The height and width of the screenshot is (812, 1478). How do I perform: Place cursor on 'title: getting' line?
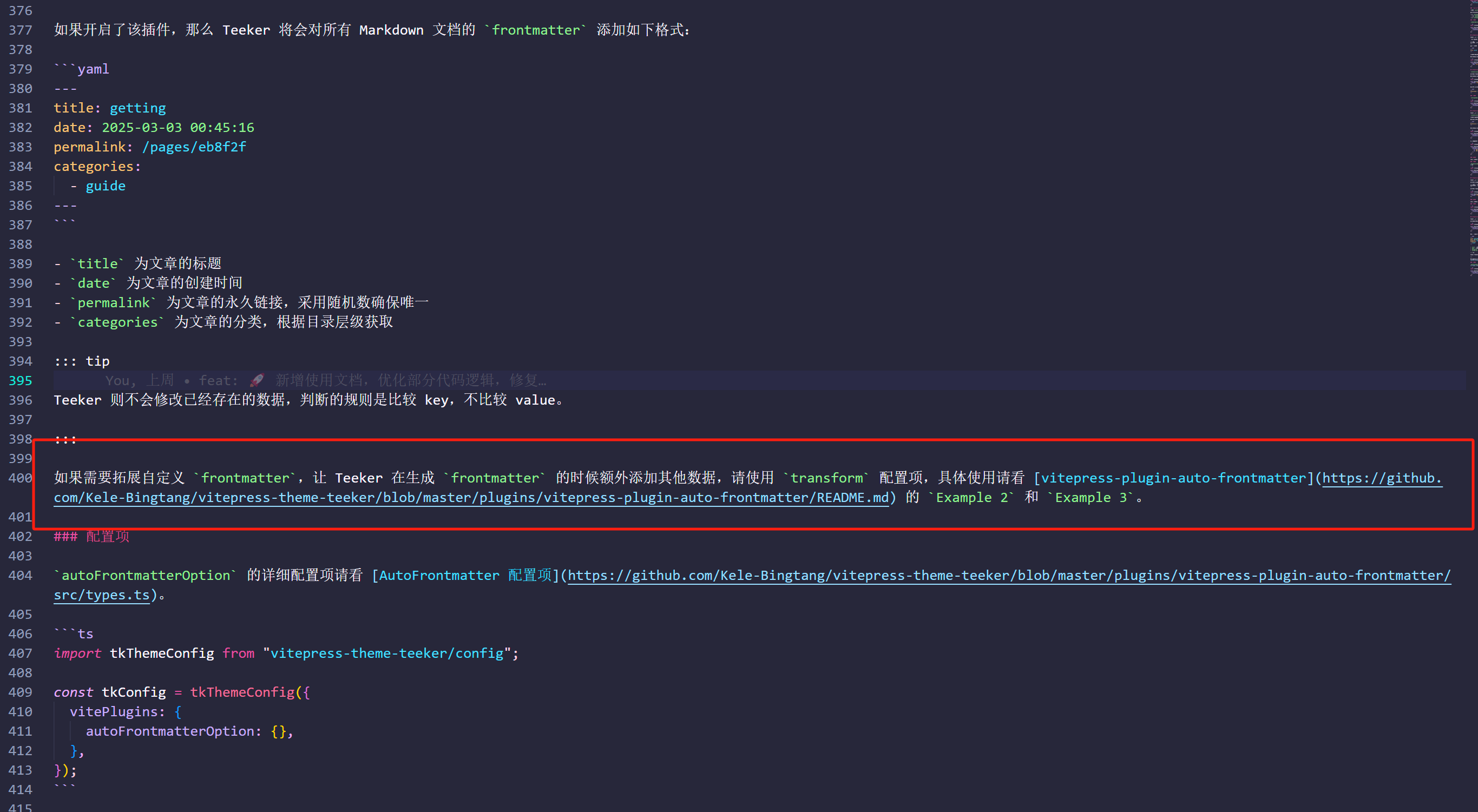[109, 108]
